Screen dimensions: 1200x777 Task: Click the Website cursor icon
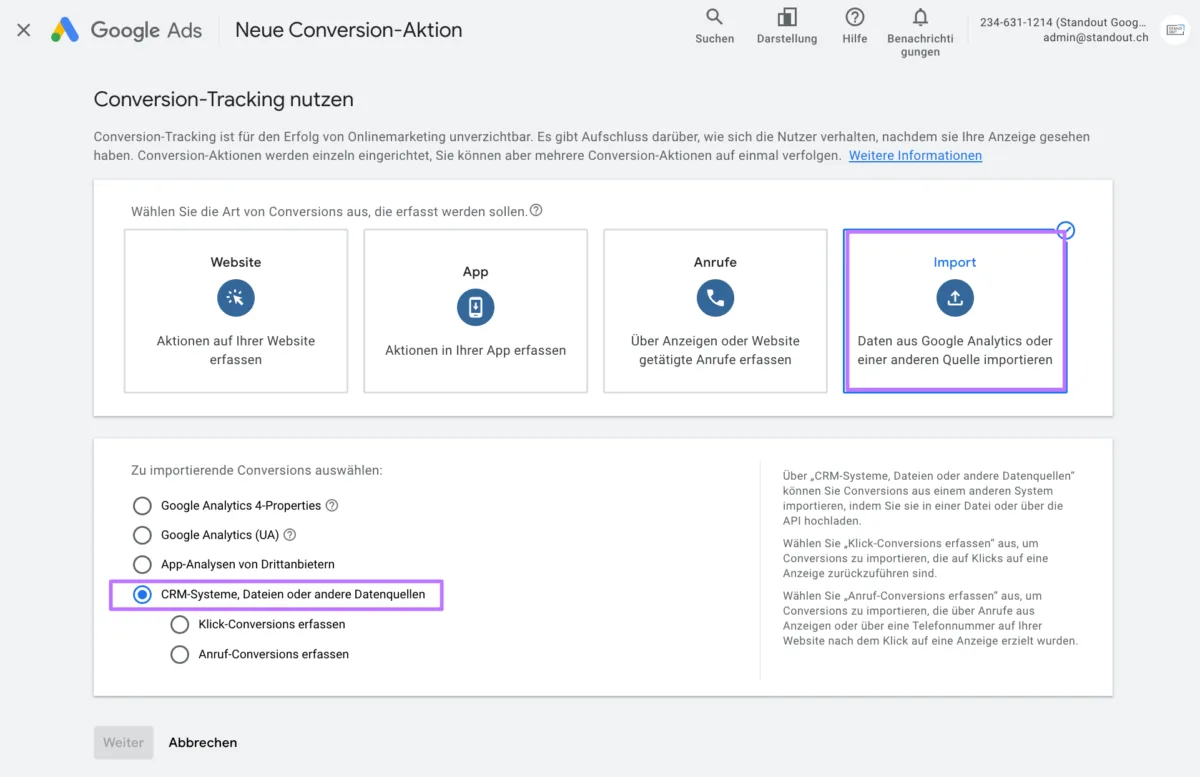pyautogui.click(x=235, y=297)
